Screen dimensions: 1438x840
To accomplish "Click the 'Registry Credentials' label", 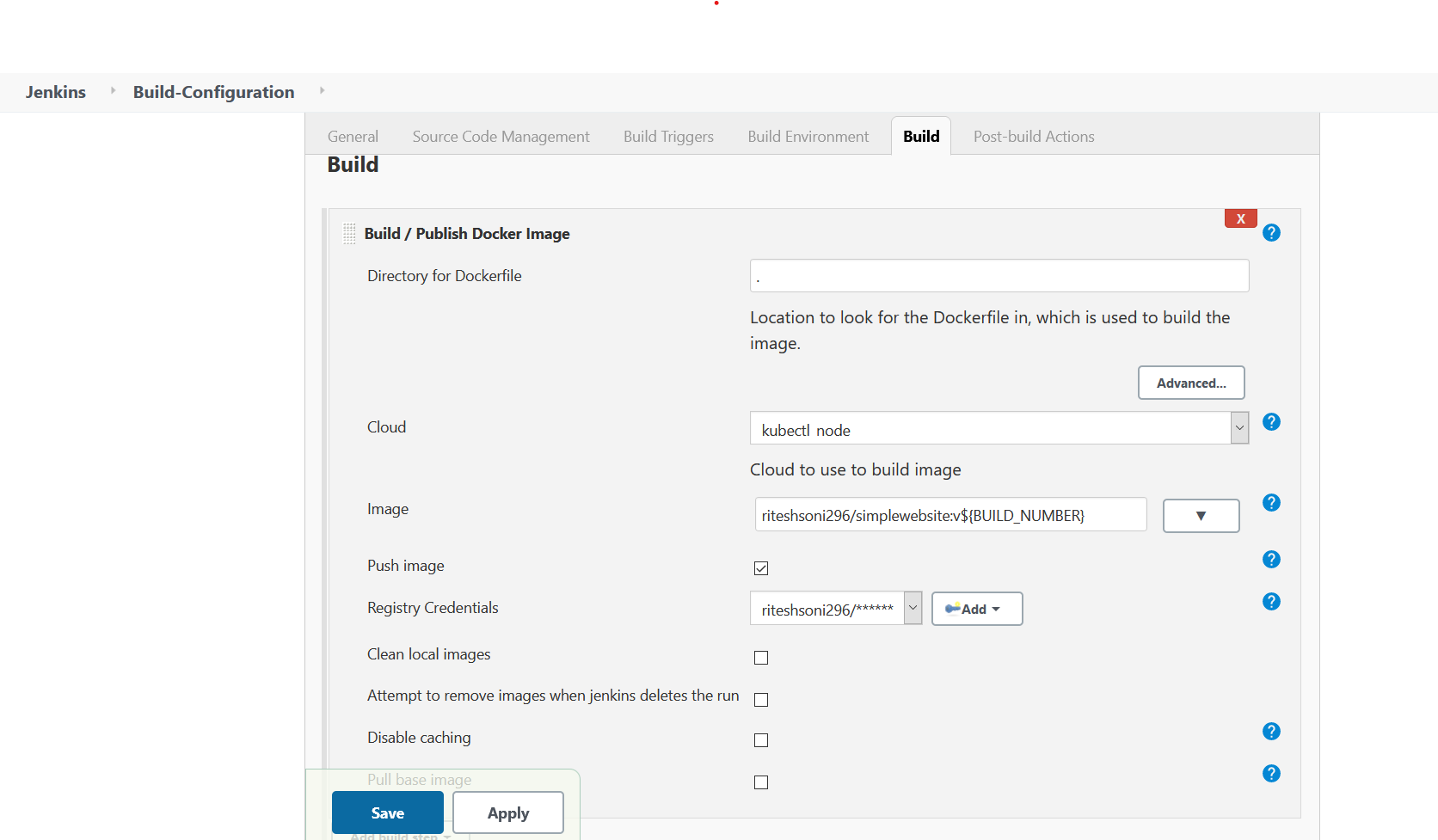I will (x=433, y=608).
